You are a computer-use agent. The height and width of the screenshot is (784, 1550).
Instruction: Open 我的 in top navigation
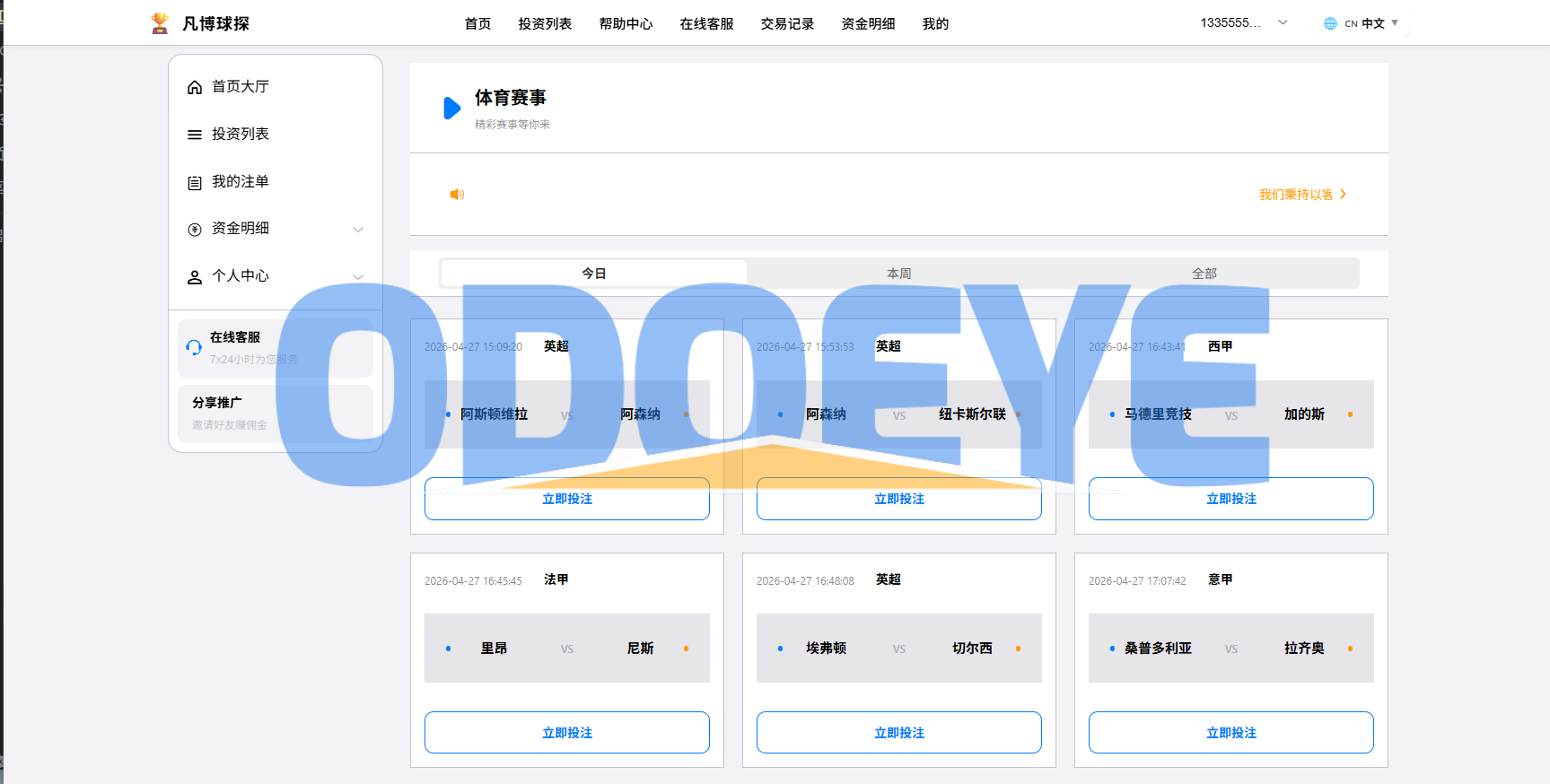click(x=935, y=23)
